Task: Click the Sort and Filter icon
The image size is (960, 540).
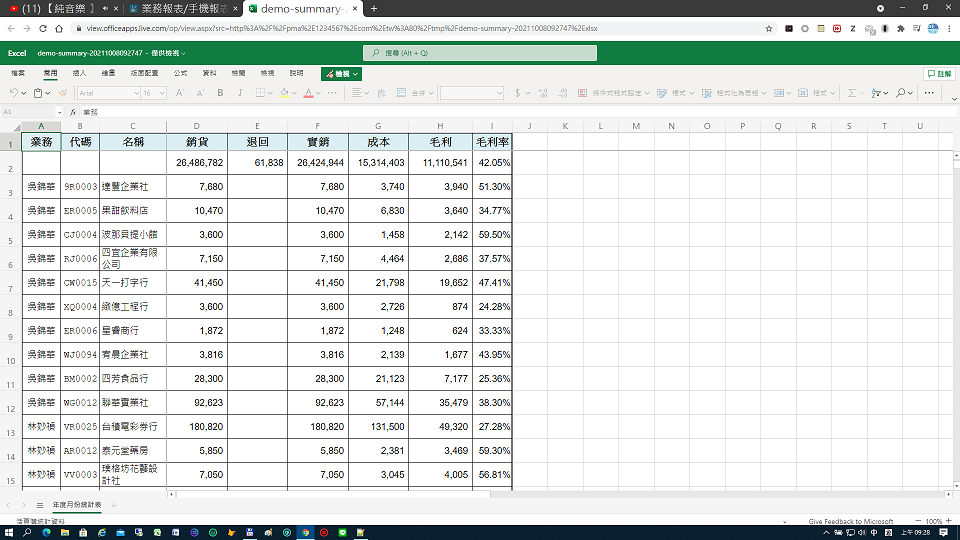Action: point(876,93)
